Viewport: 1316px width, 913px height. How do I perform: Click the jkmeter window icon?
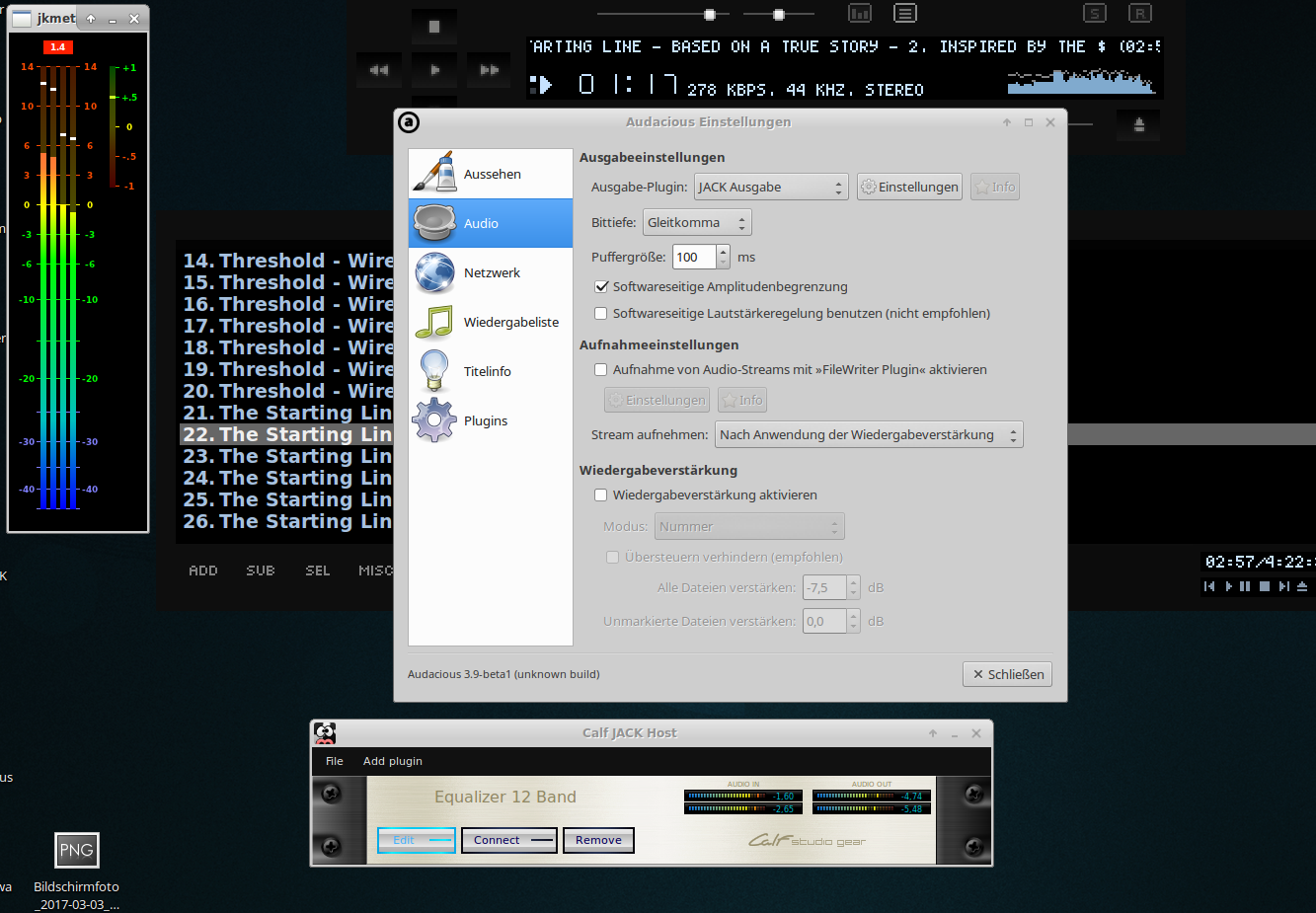click(x=22, y=19)
